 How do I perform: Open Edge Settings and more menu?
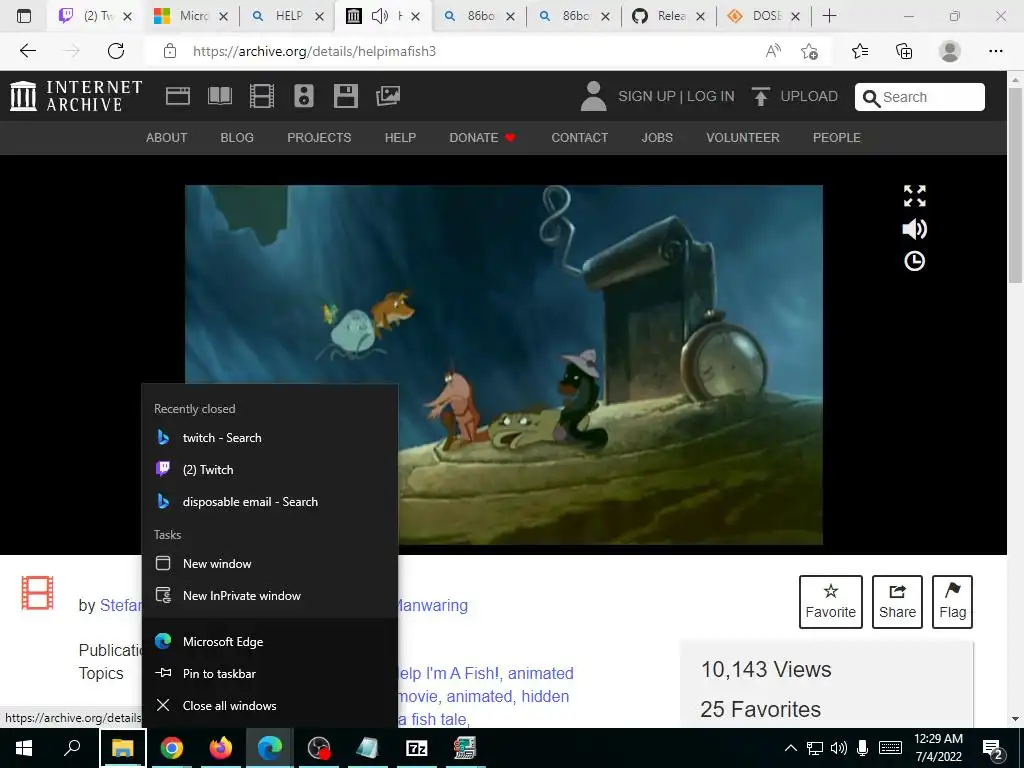[x=995, y=51]
